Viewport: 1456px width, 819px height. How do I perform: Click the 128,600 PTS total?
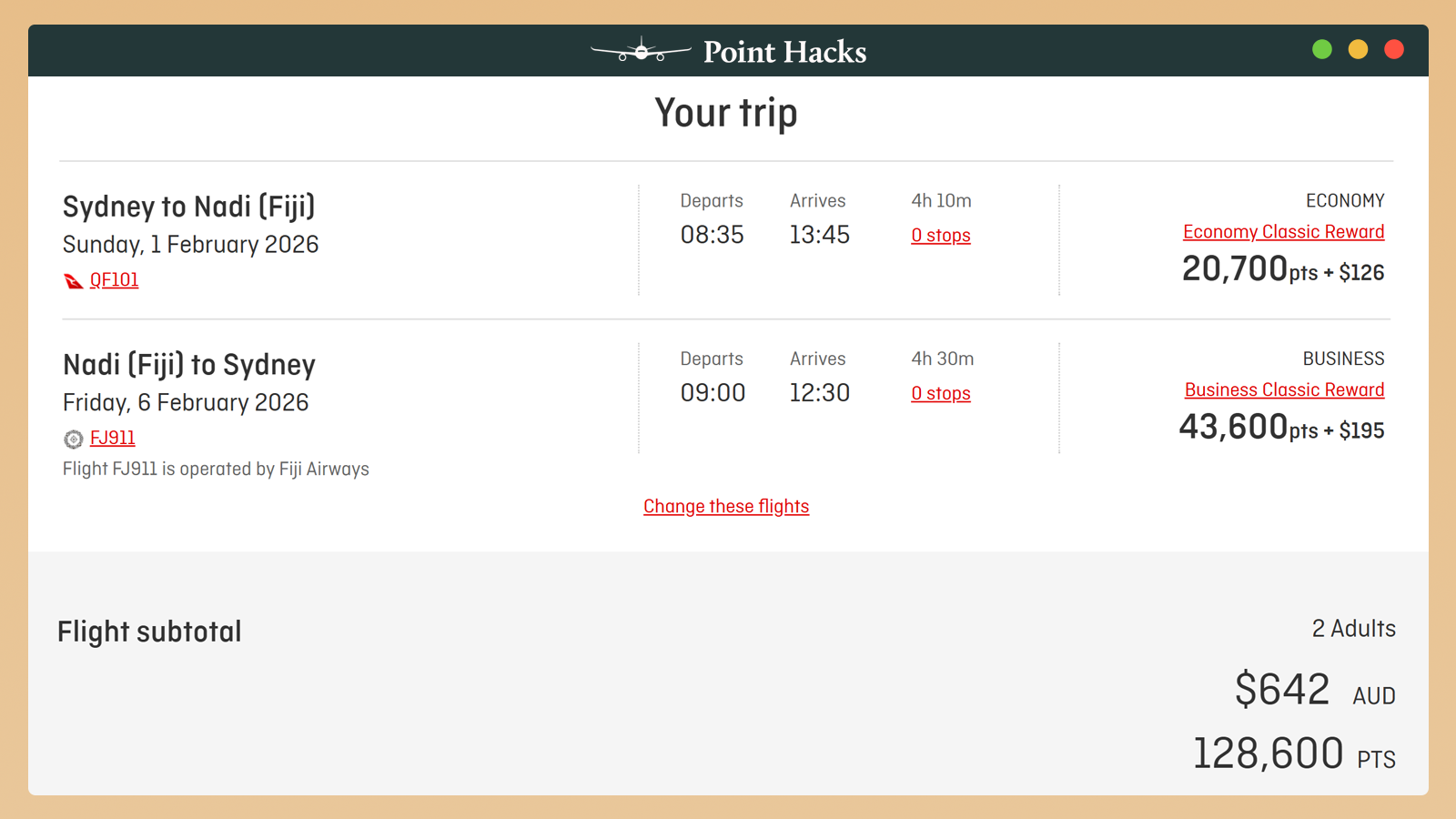coord(1293,754)
